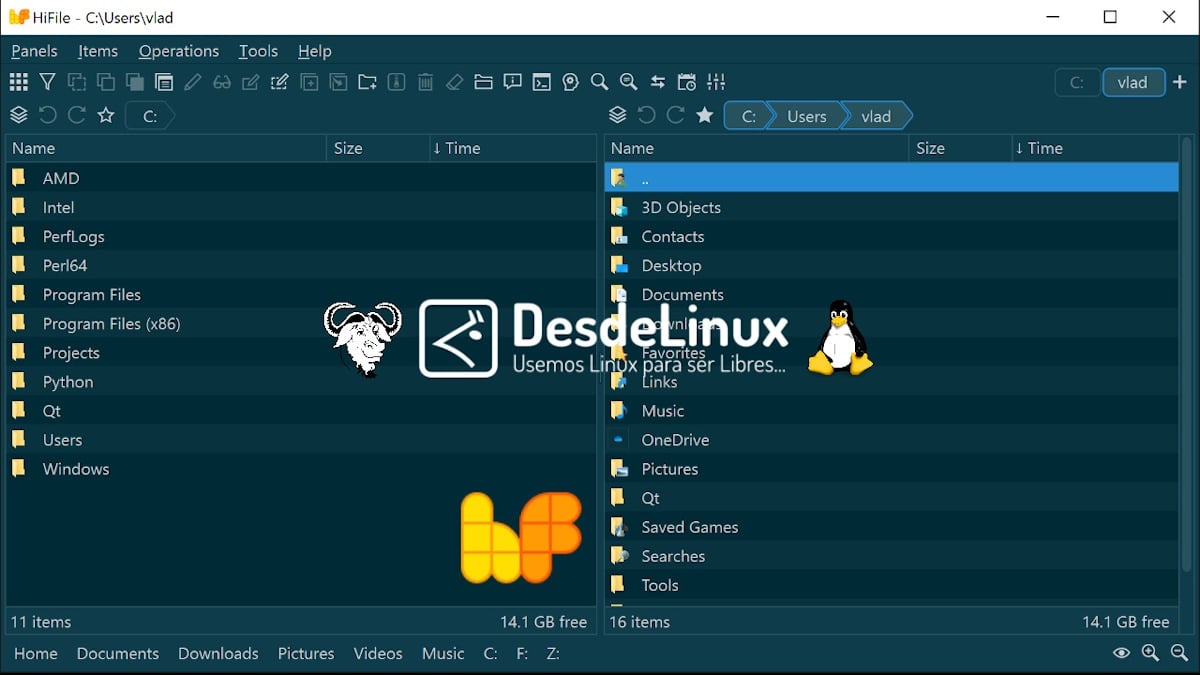
Task: Click the magnifier search icon in toolbar
Action: pyautogui.click(x=599, y=82)
